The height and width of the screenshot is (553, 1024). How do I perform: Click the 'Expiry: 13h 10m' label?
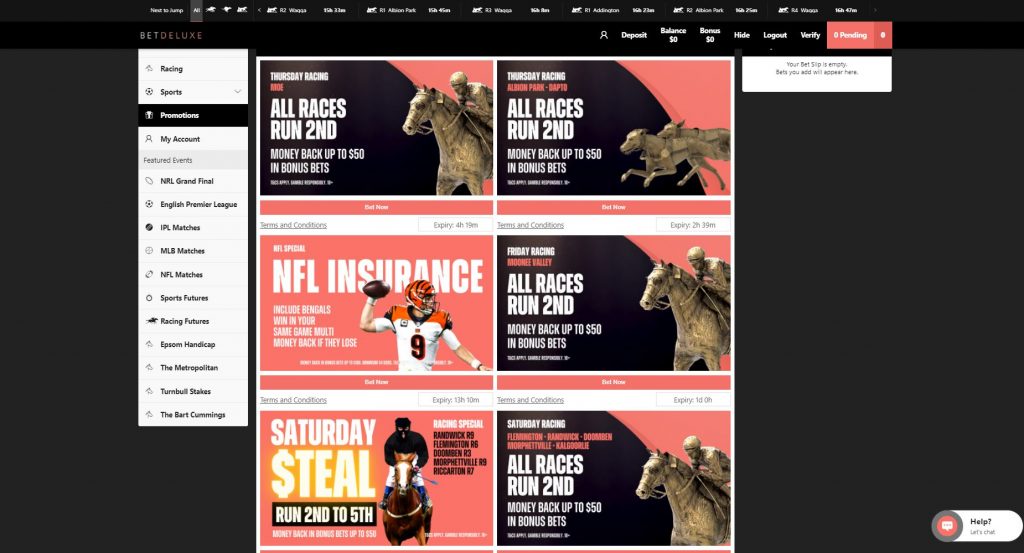(455, 400)
